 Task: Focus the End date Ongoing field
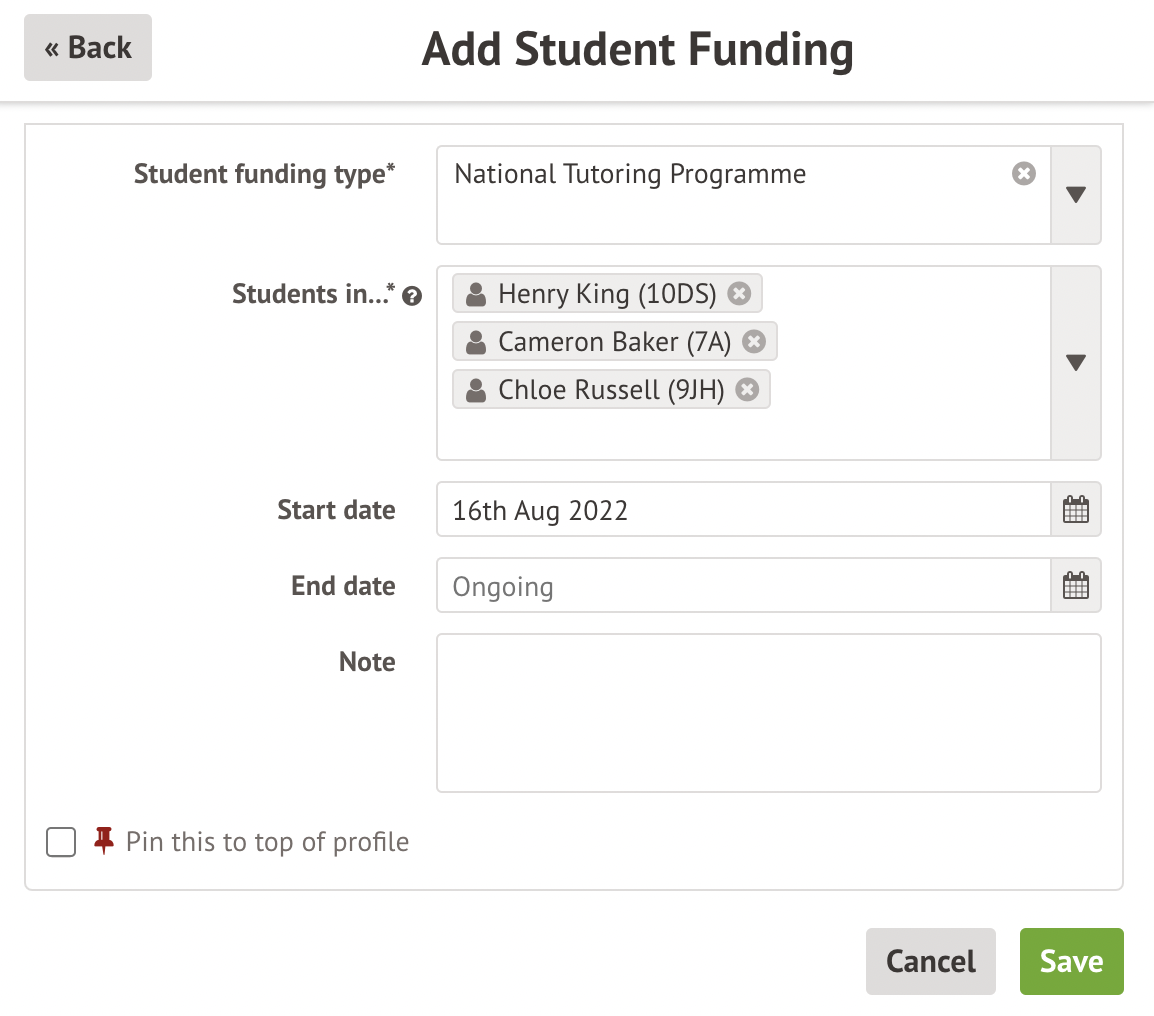(742, 586)
